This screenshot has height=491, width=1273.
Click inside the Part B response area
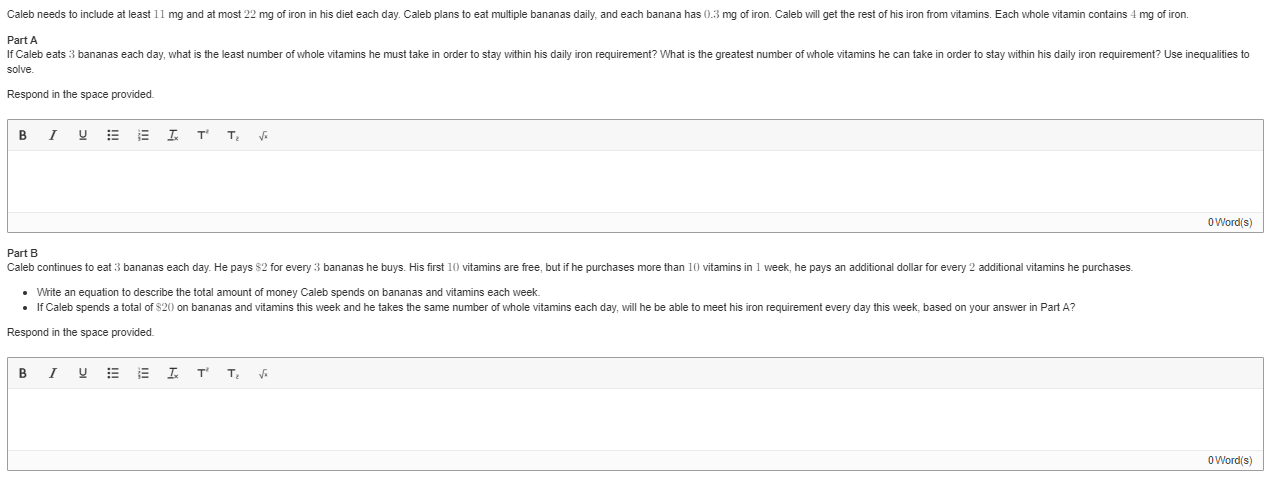635,419
